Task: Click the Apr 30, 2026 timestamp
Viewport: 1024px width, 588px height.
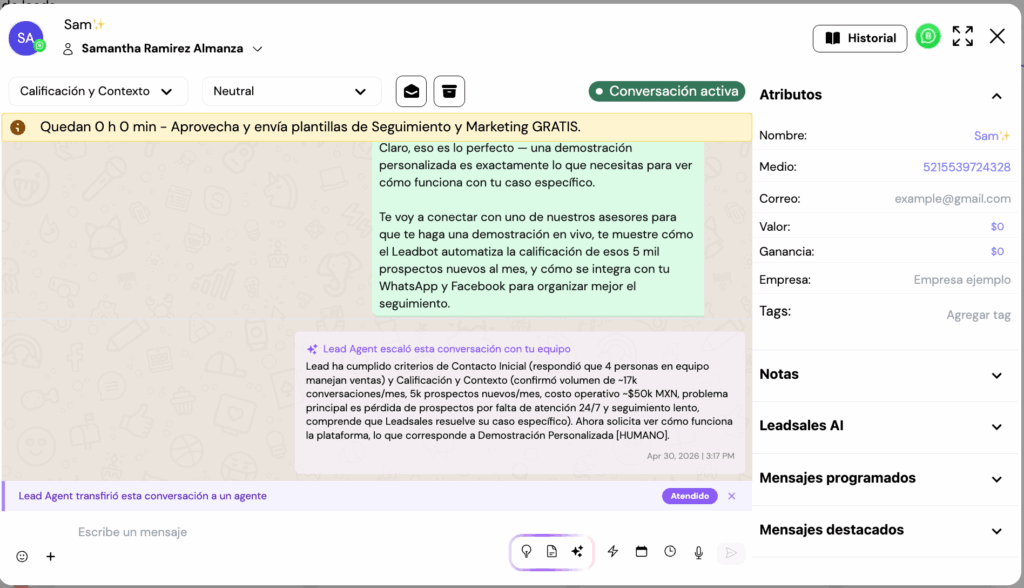Action: pos(690,456)
